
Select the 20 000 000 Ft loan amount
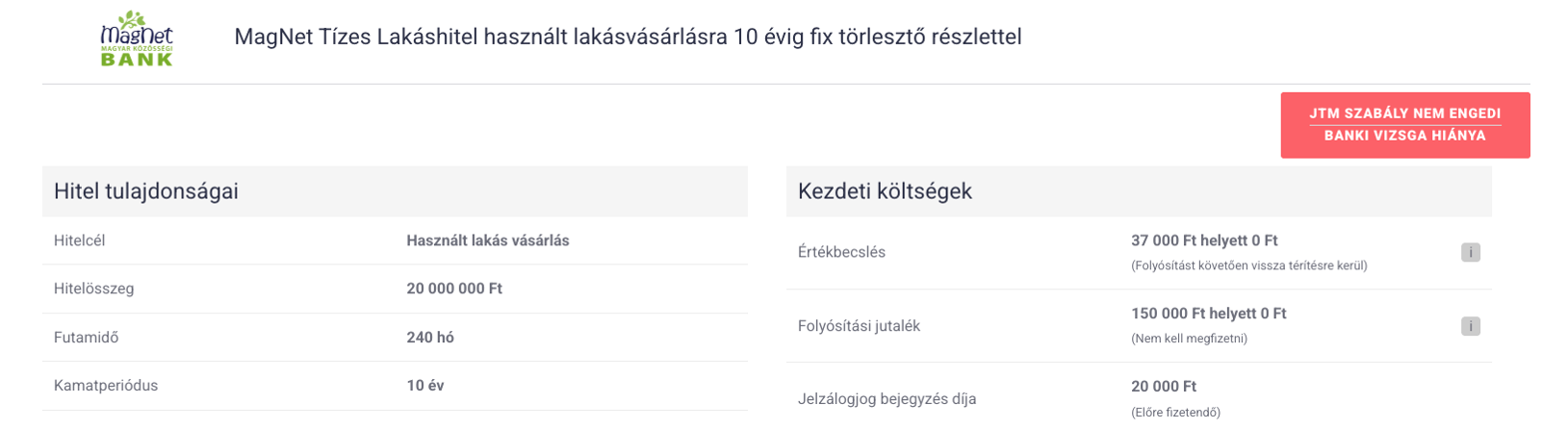[x=454, y=289]
